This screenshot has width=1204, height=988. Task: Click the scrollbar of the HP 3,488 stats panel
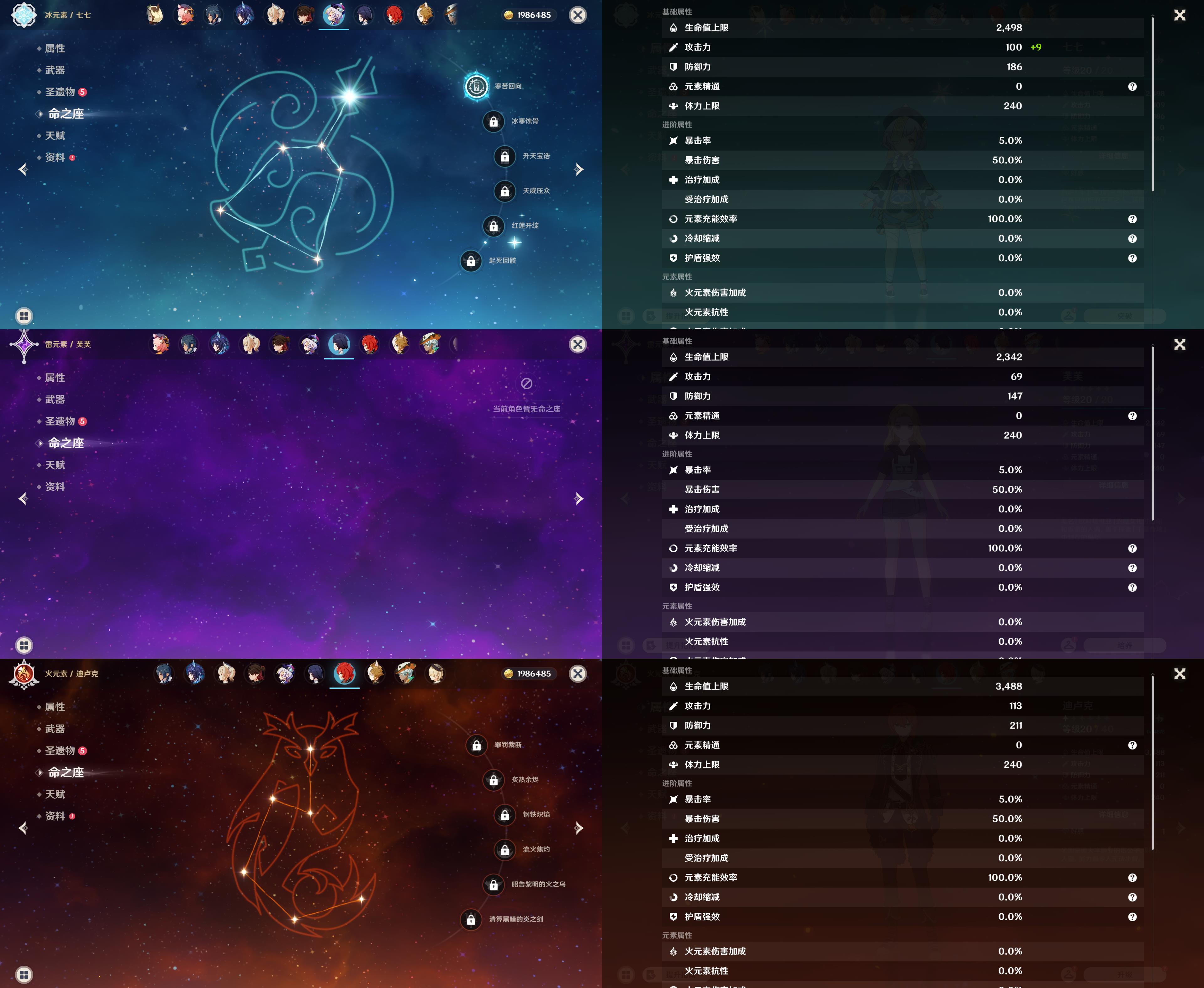pyautogui.click(x=1153, y=762)
